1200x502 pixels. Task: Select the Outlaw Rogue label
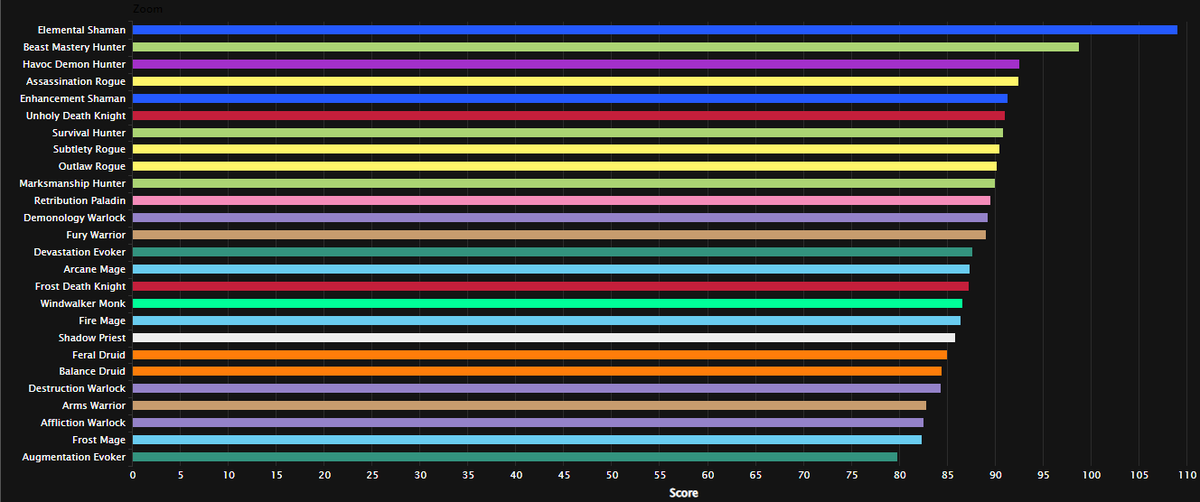point(94,167)
